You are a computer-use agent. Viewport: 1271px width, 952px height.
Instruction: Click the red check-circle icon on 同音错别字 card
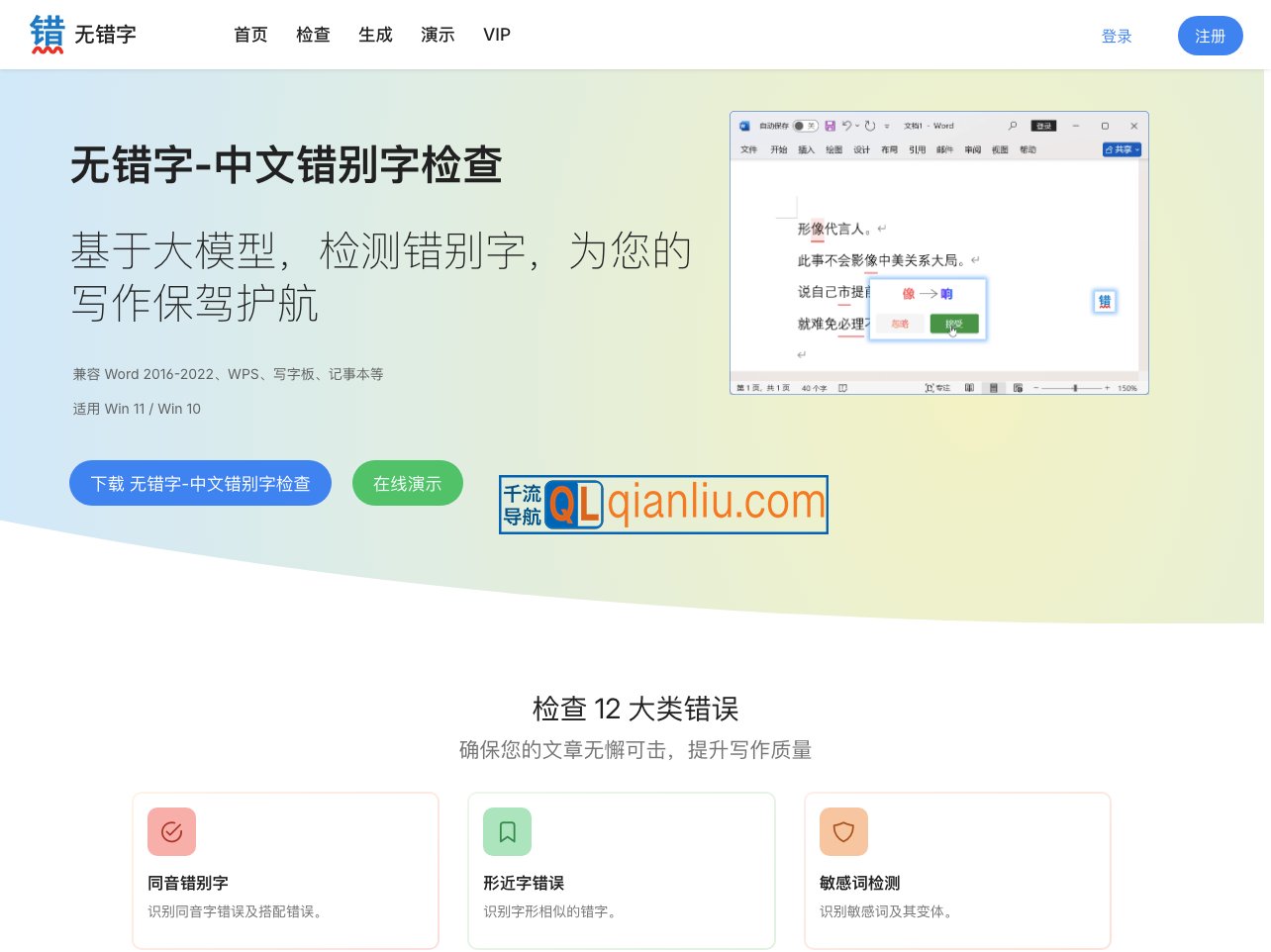(171, 832)
